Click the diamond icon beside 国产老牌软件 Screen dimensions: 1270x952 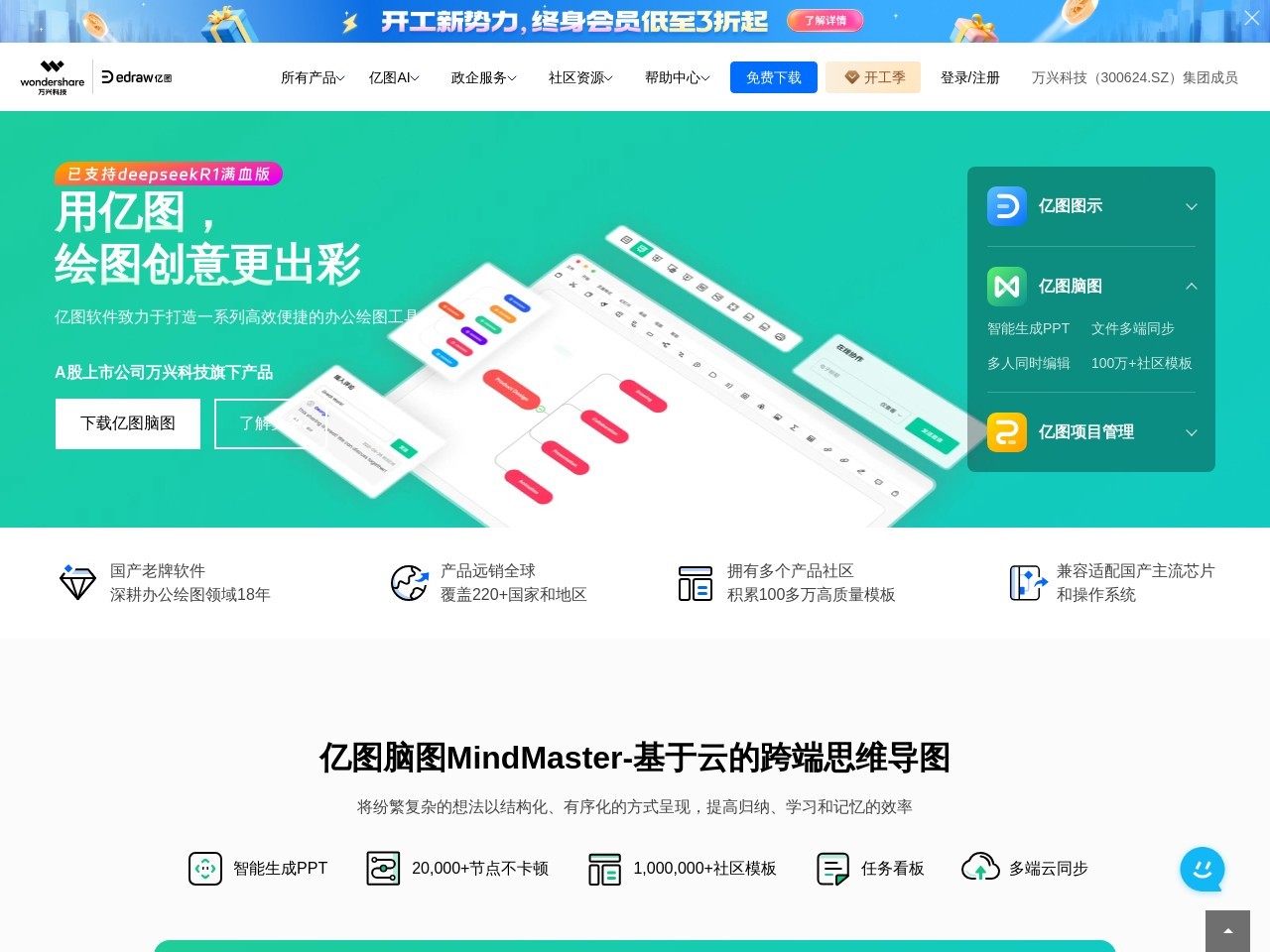(77, 582)
